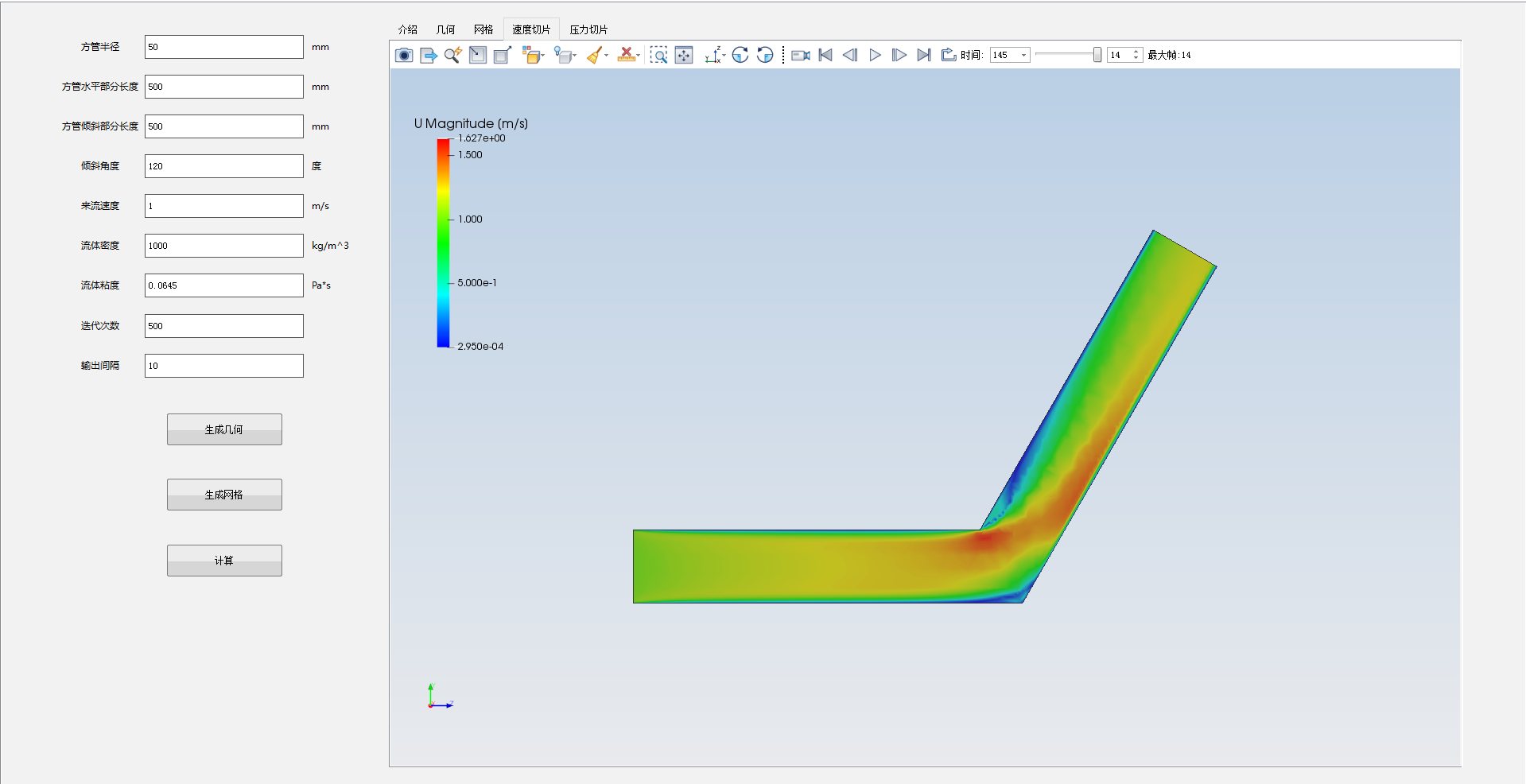Screen dimensions: 1526x784
Task: Click the light bulb cube icon
Action: coord(562,55)
